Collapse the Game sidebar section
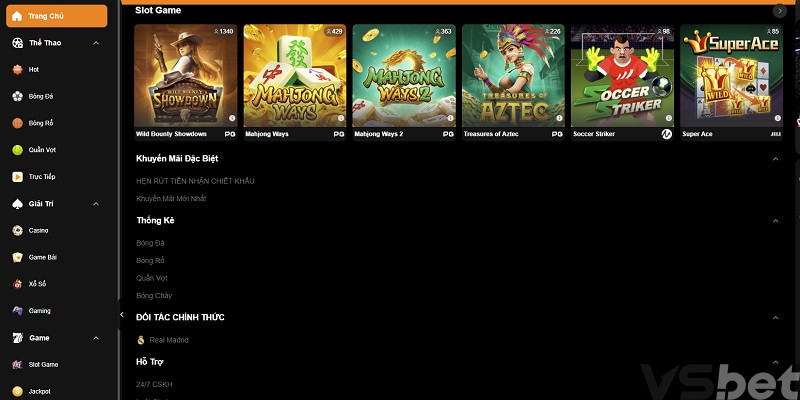The height and width of the screenshot is (400, 800). (96, 338)
